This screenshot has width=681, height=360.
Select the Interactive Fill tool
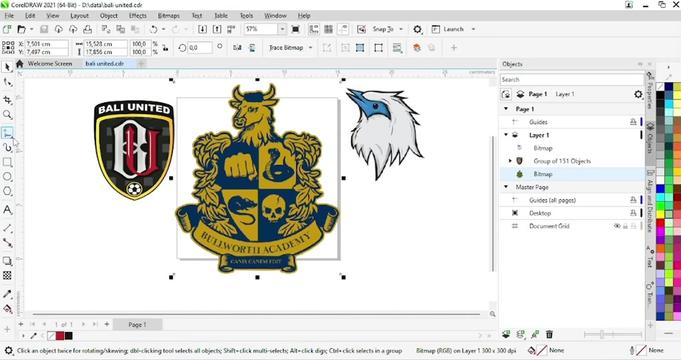7,309
